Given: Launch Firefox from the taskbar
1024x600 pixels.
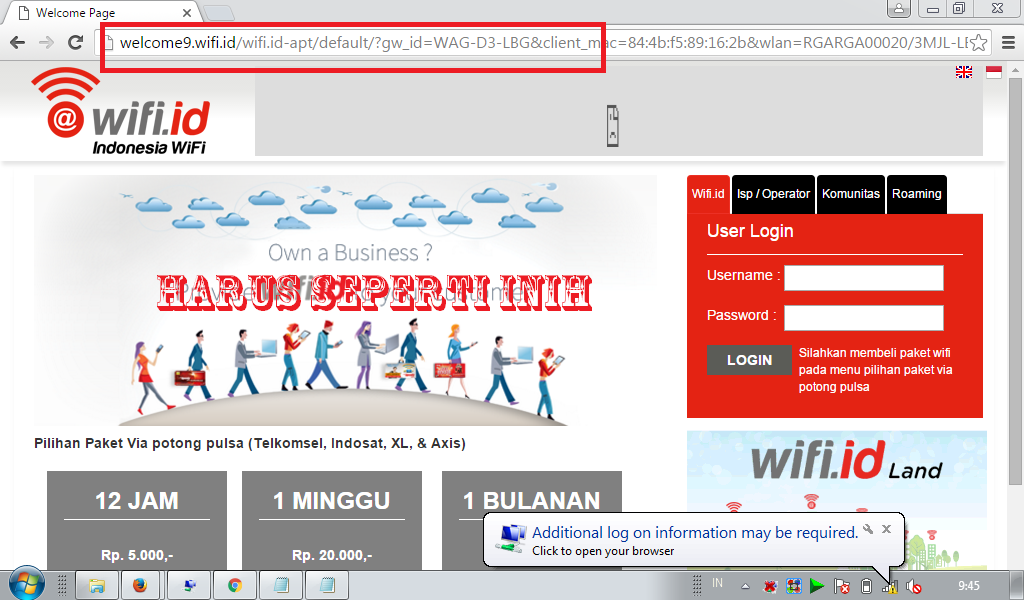Looking at the screenshot, I should [140, 585].
